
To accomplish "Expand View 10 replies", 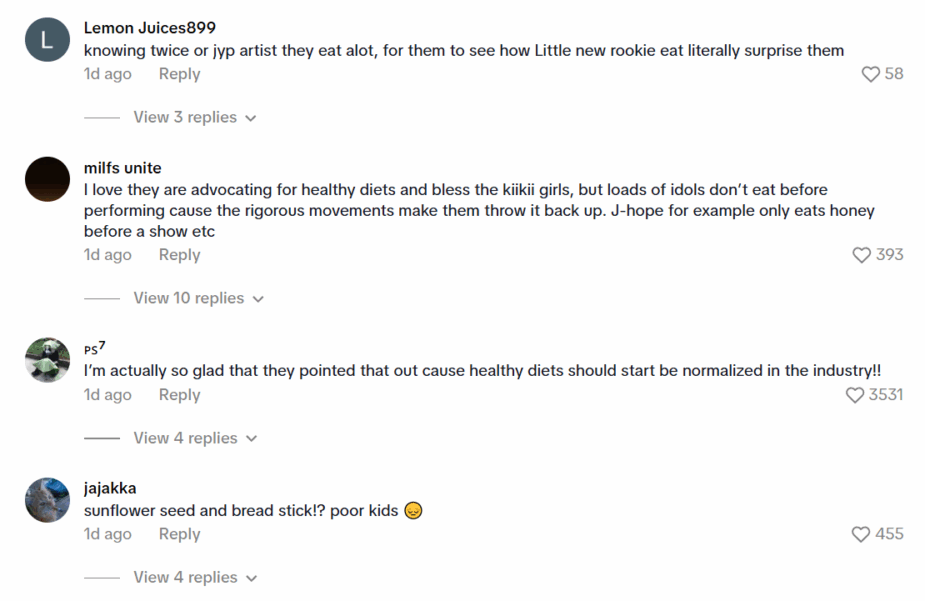I will click(x=198, y=298).
